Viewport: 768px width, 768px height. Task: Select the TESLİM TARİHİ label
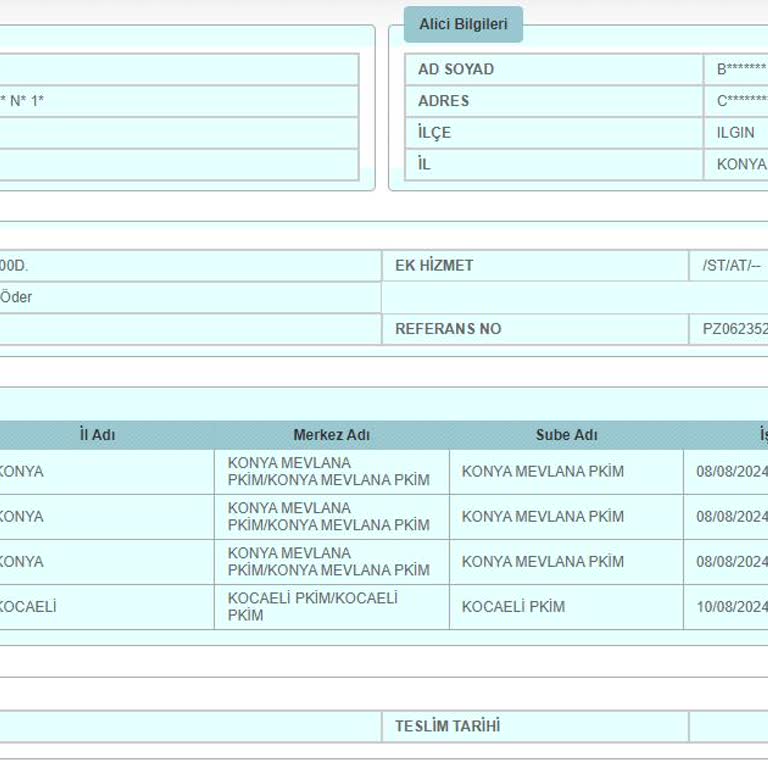(448, 726)
